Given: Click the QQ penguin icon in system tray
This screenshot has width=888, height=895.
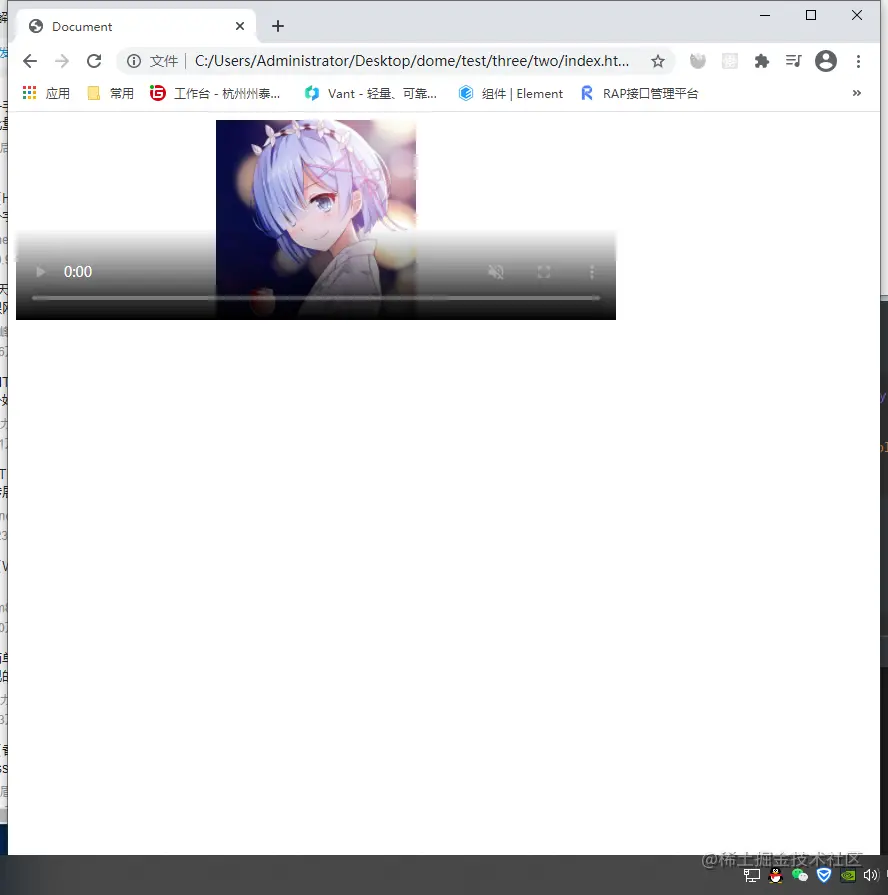Looking at the screenshot, I should tap(775, 877).
